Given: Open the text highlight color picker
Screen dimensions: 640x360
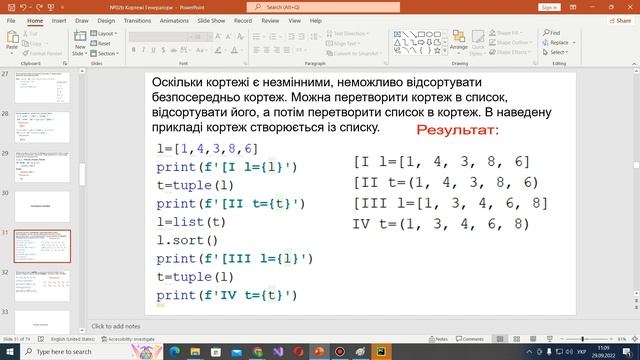Looking at the screenshot, I should (219, 50).
